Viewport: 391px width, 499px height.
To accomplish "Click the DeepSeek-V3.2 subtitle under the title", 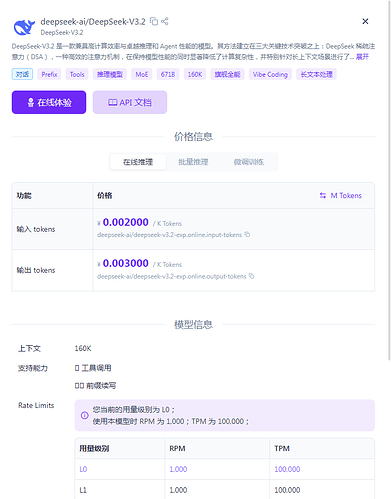I will 62,32.
